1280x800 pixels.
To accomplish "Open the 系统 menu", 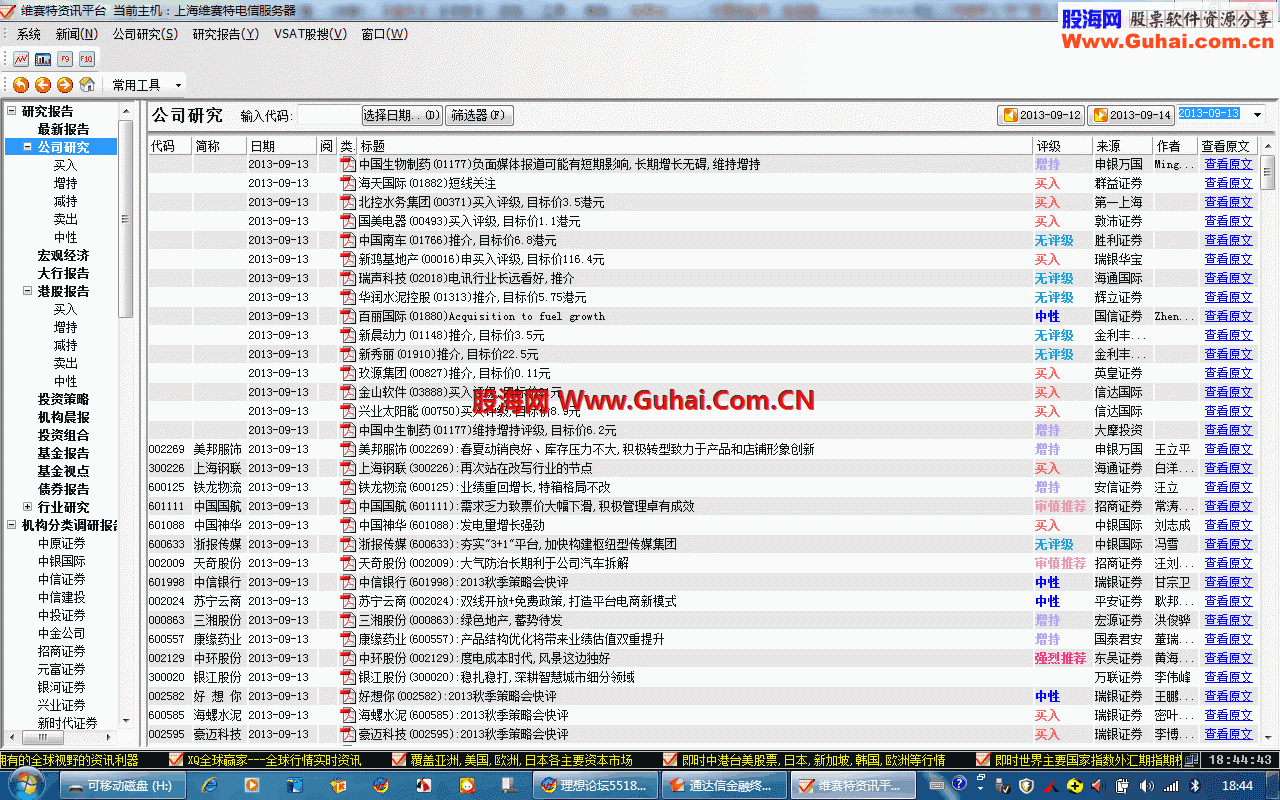I will (29, 34).
